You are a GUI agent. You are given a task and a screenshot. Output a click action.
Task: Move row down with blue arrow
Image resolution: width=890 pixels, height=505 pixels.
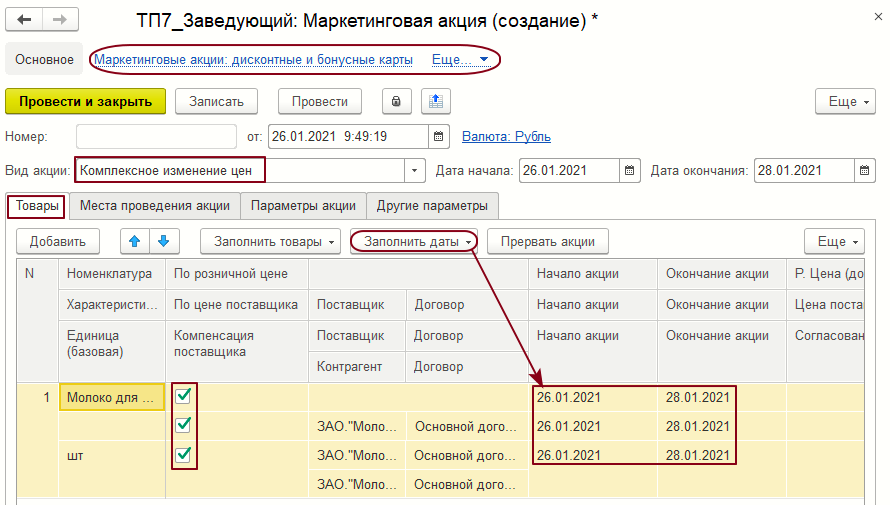pos(163,241)
